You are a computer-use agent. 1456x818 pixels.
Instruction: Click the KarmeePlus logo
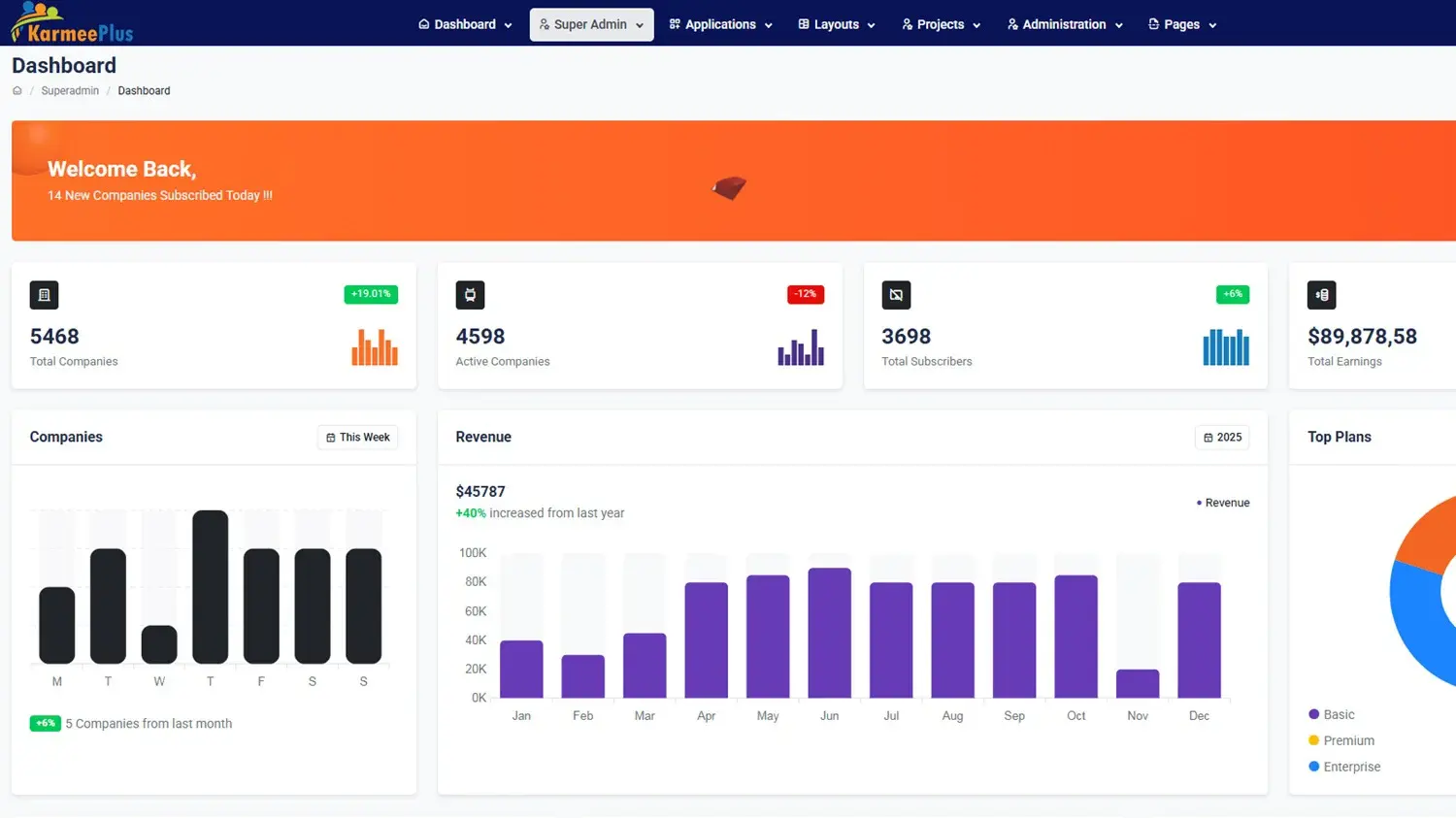pyautogui.click(x=73, y=23)
